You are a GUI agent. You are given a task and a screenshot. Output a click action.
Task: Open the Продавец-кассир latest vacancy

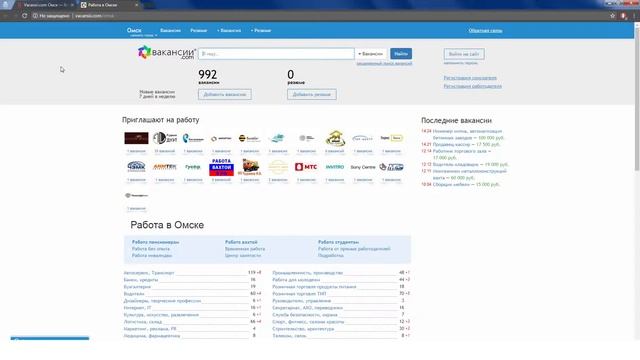click(x=466, y=144)
